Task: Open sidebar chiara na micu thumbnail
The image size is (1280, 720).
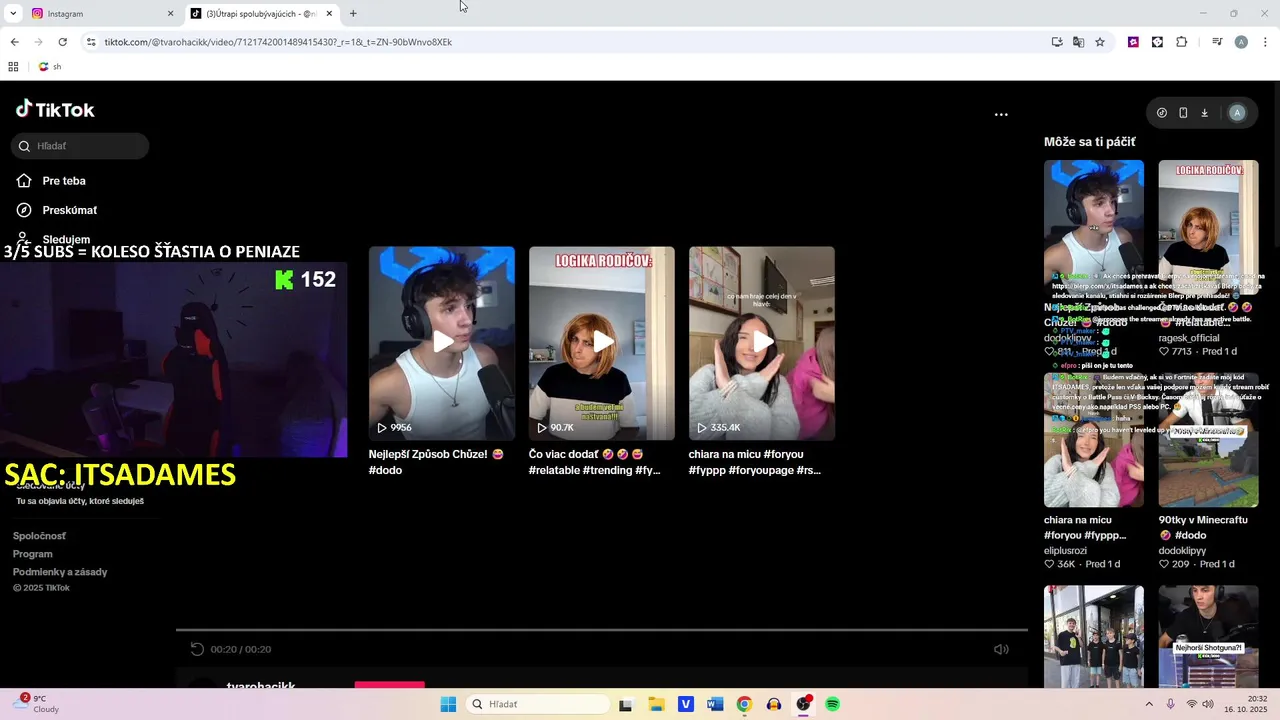Action: (x=1094, y=440)
